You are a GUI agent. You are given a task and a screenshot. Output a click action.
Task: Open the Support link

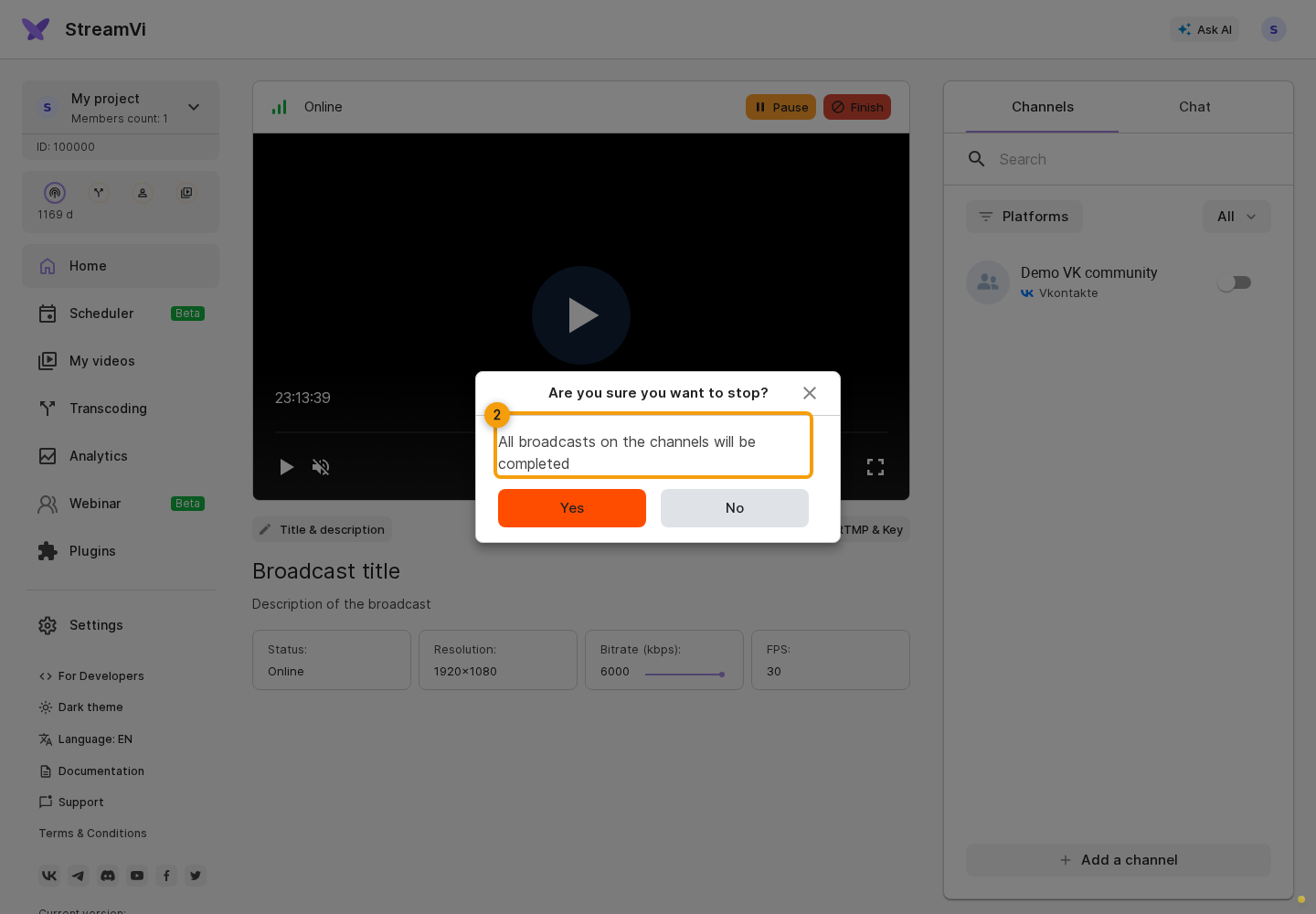click(71, 802)
